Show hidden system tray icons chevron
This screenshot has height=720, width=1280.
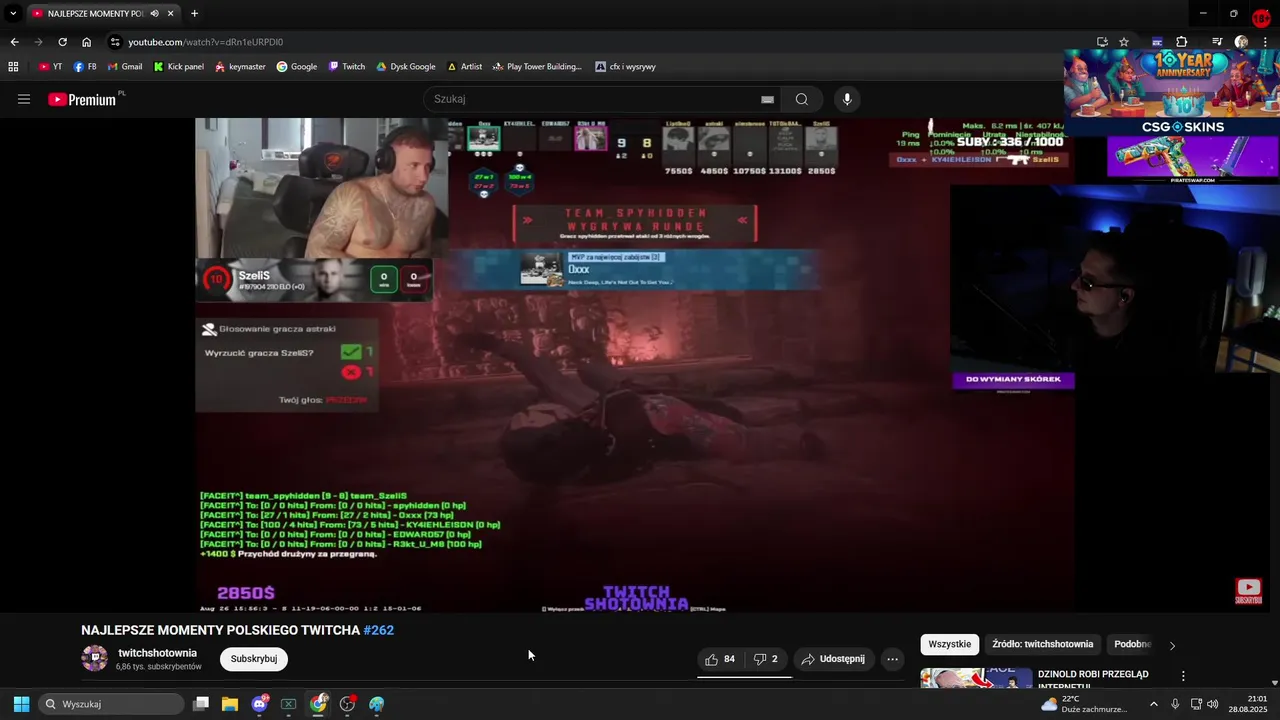[x=1153, y=704]
